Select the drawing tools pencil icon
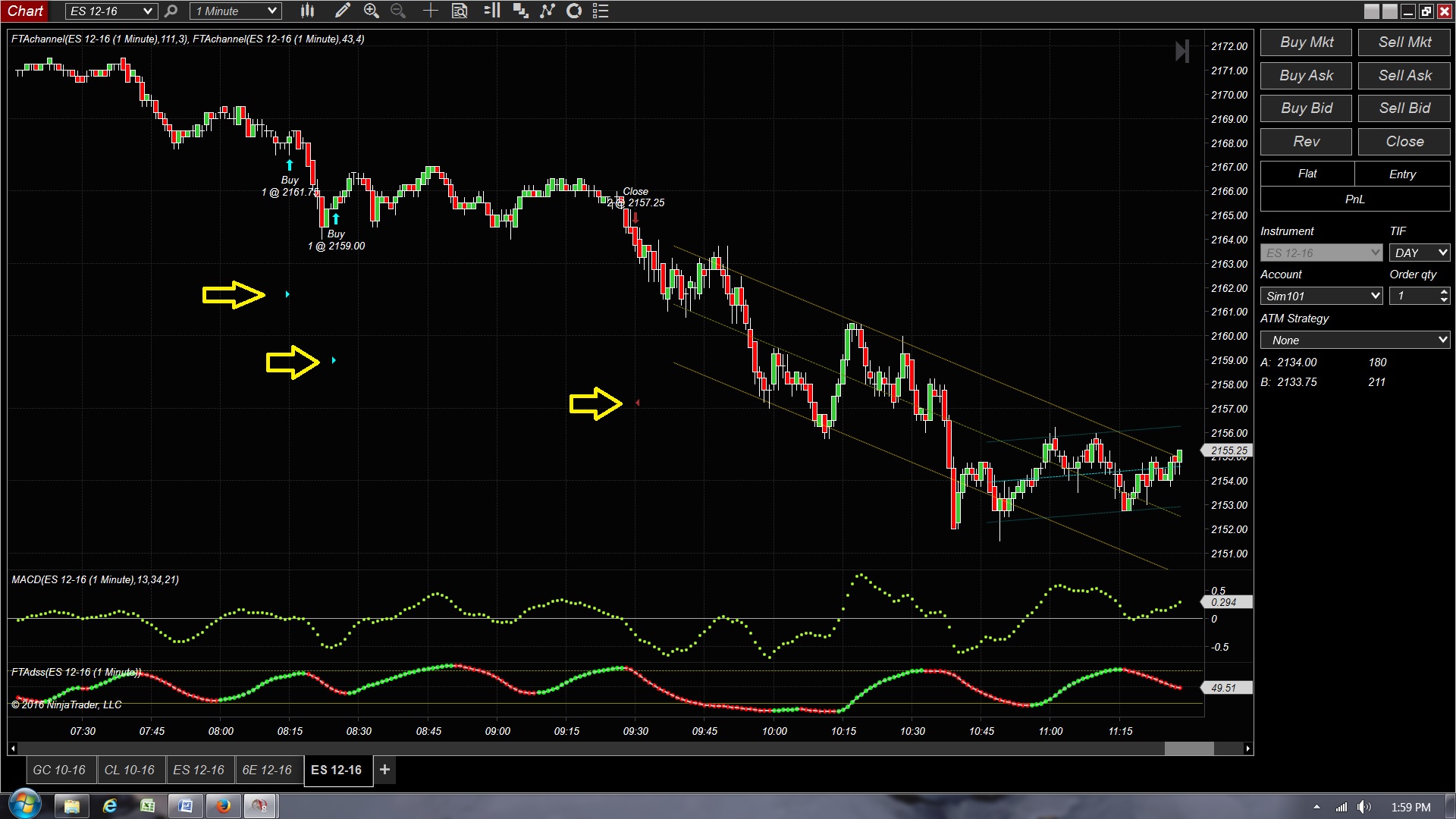This screenshot has height=819, width=1456. coord(342,11)
